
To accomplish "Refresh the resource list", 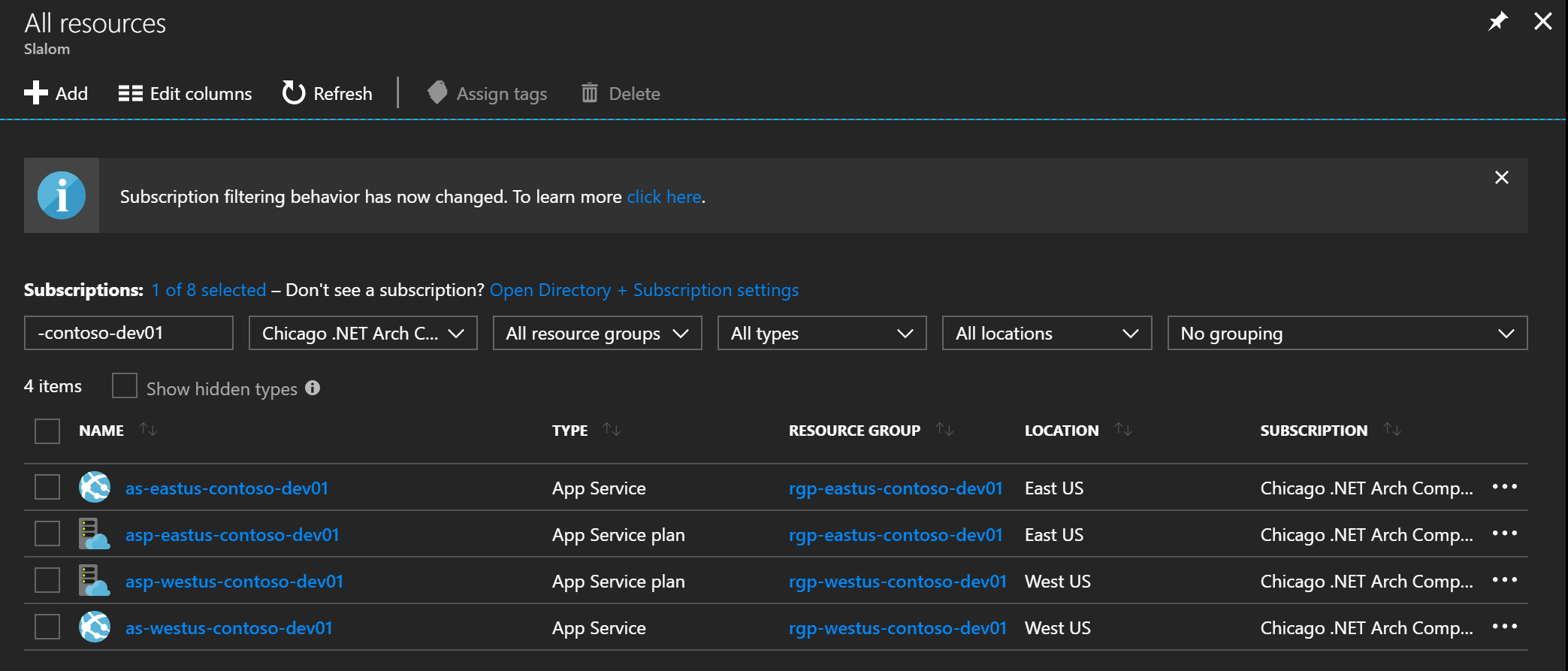I will click(x=327, y=93).
